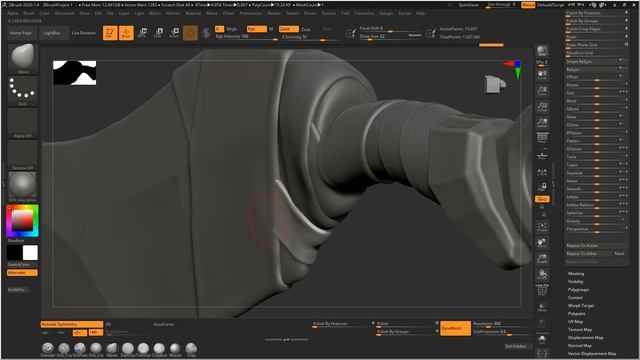Click the DynaMesh button
The image size is (640, 360).
455,328
